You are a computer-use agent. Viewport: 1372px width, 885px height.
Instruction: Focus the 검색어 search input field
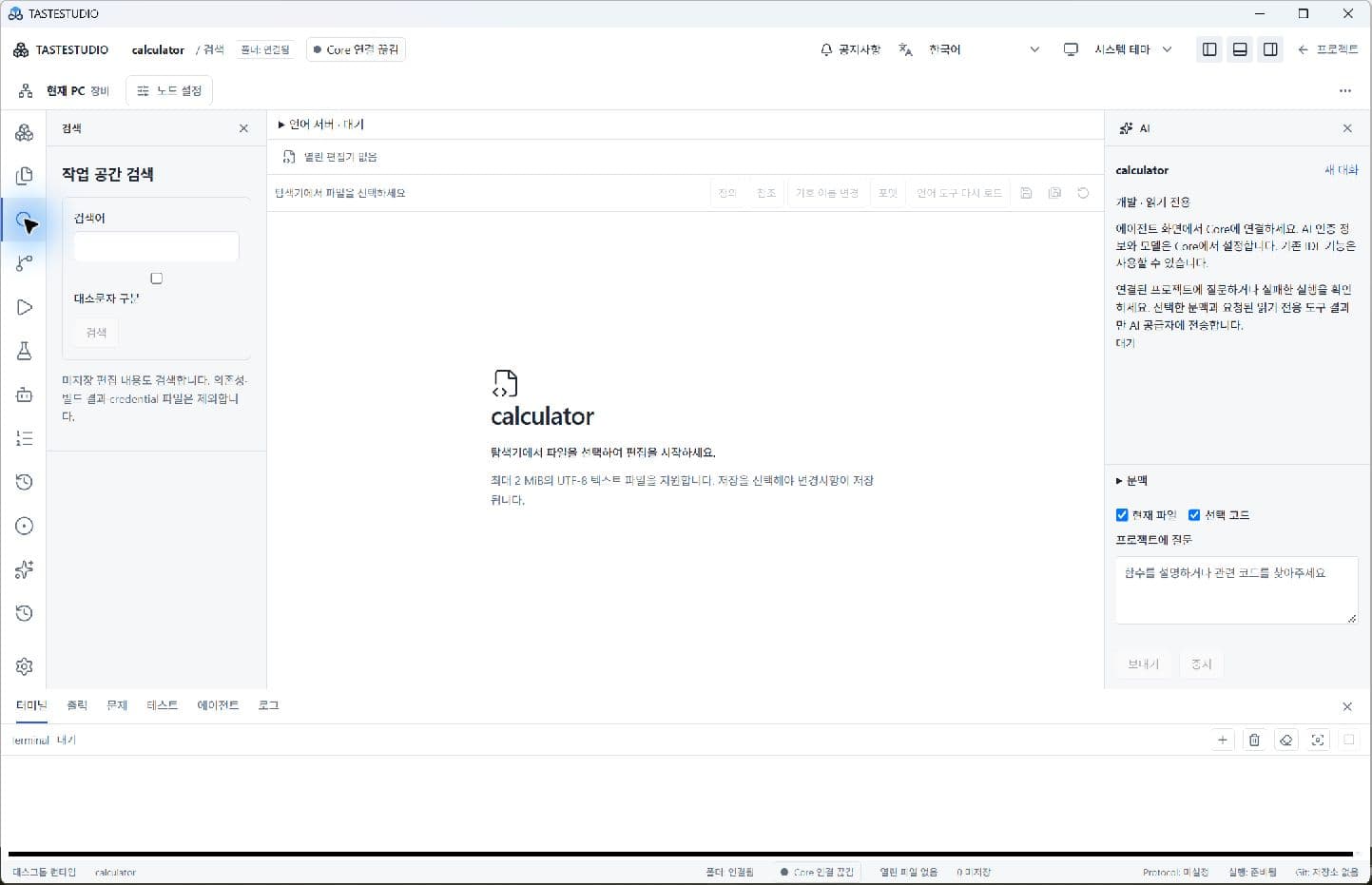156,246
